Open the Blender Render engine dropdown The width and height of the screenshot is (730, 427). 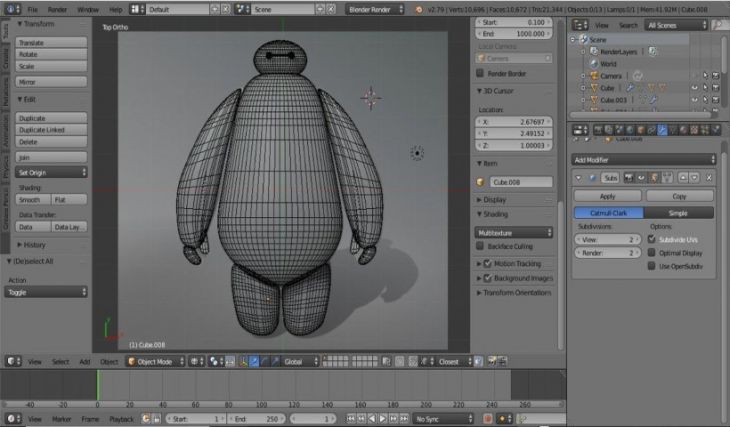[x=375, y=9]
